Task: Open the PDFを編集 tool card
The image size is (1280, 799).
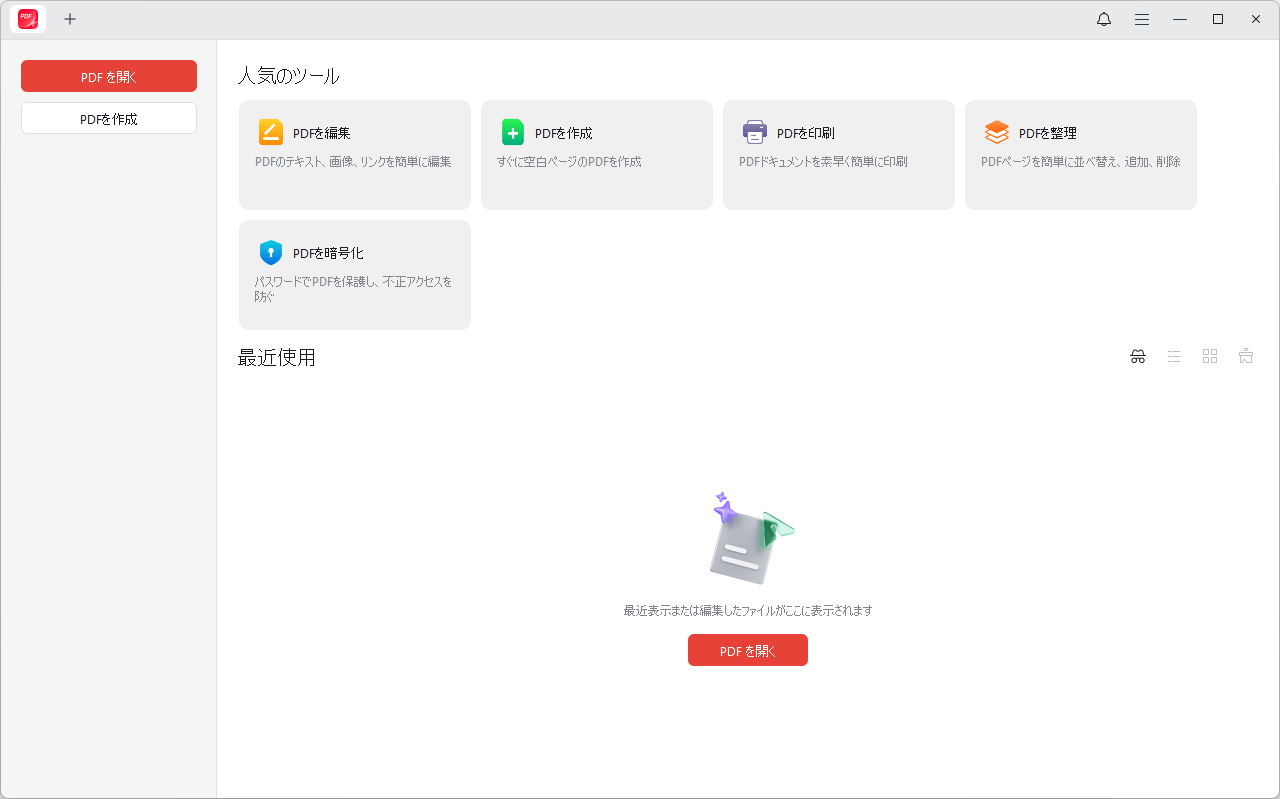Action: click(x=354, y=154)
